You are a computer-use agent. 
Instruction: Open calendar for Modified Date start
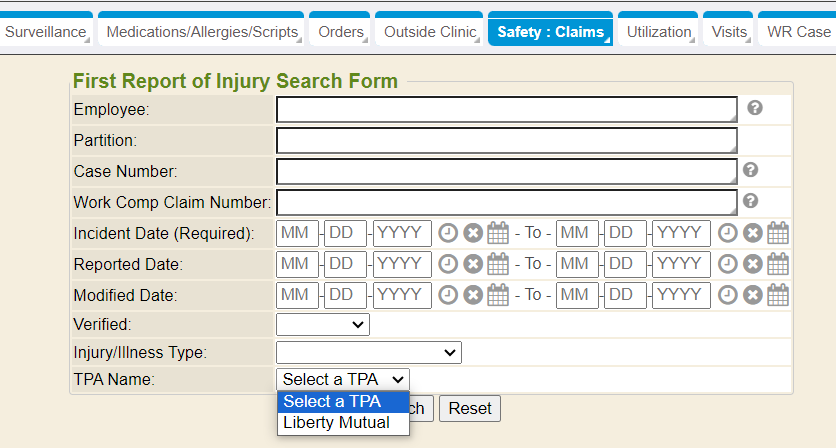coord(498,296)
